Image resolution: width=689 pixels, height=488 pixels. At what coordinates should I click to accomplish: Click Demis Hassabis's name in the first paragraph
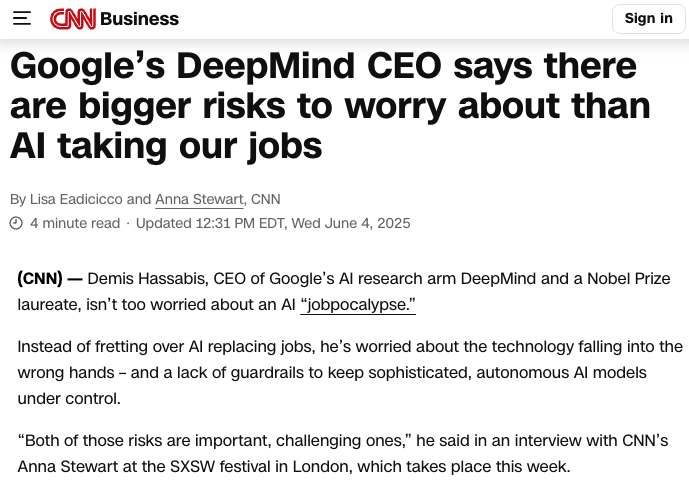coord(148,278)
